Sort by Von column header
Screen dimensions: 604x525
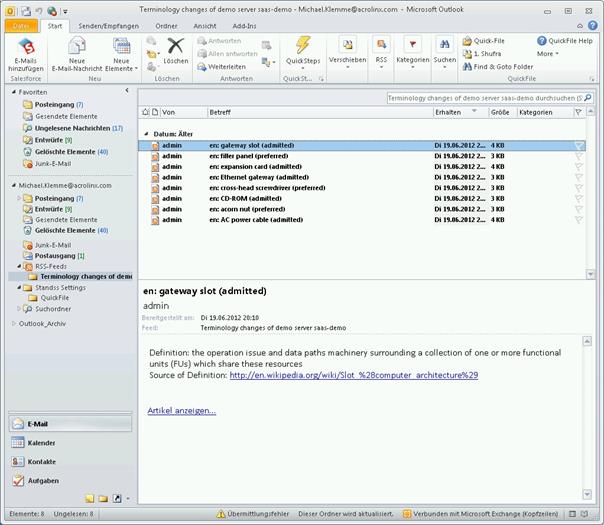click(184, 112)
